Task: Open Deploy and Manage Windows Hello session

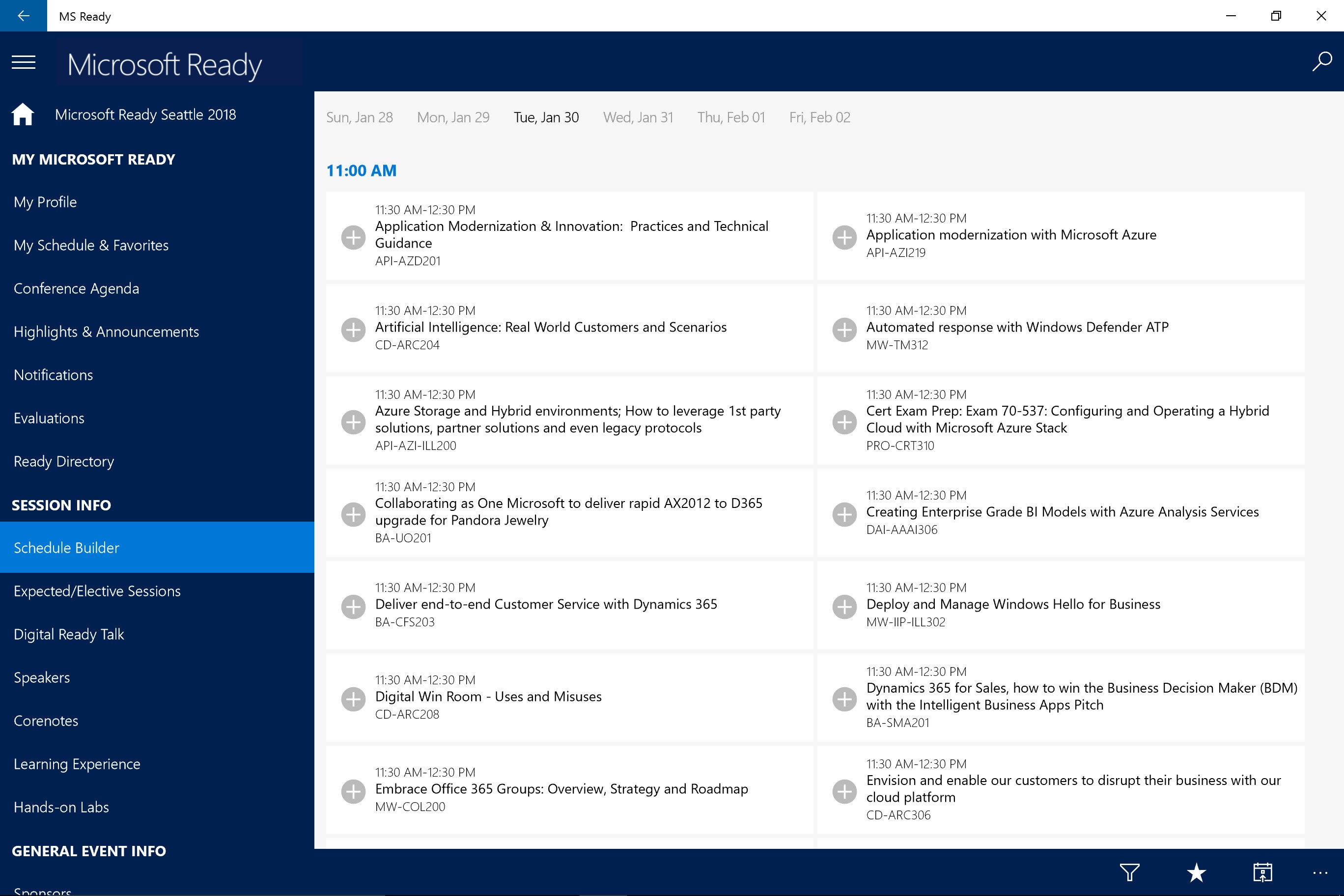Action: (1012, 604)
